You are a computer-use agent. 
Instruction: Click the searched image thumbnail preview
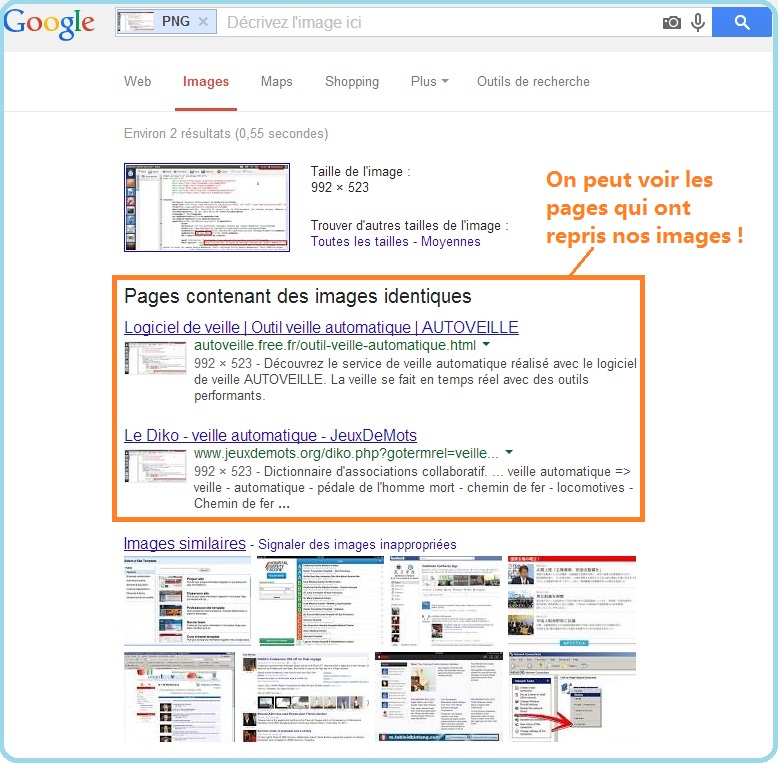point(205,206)
